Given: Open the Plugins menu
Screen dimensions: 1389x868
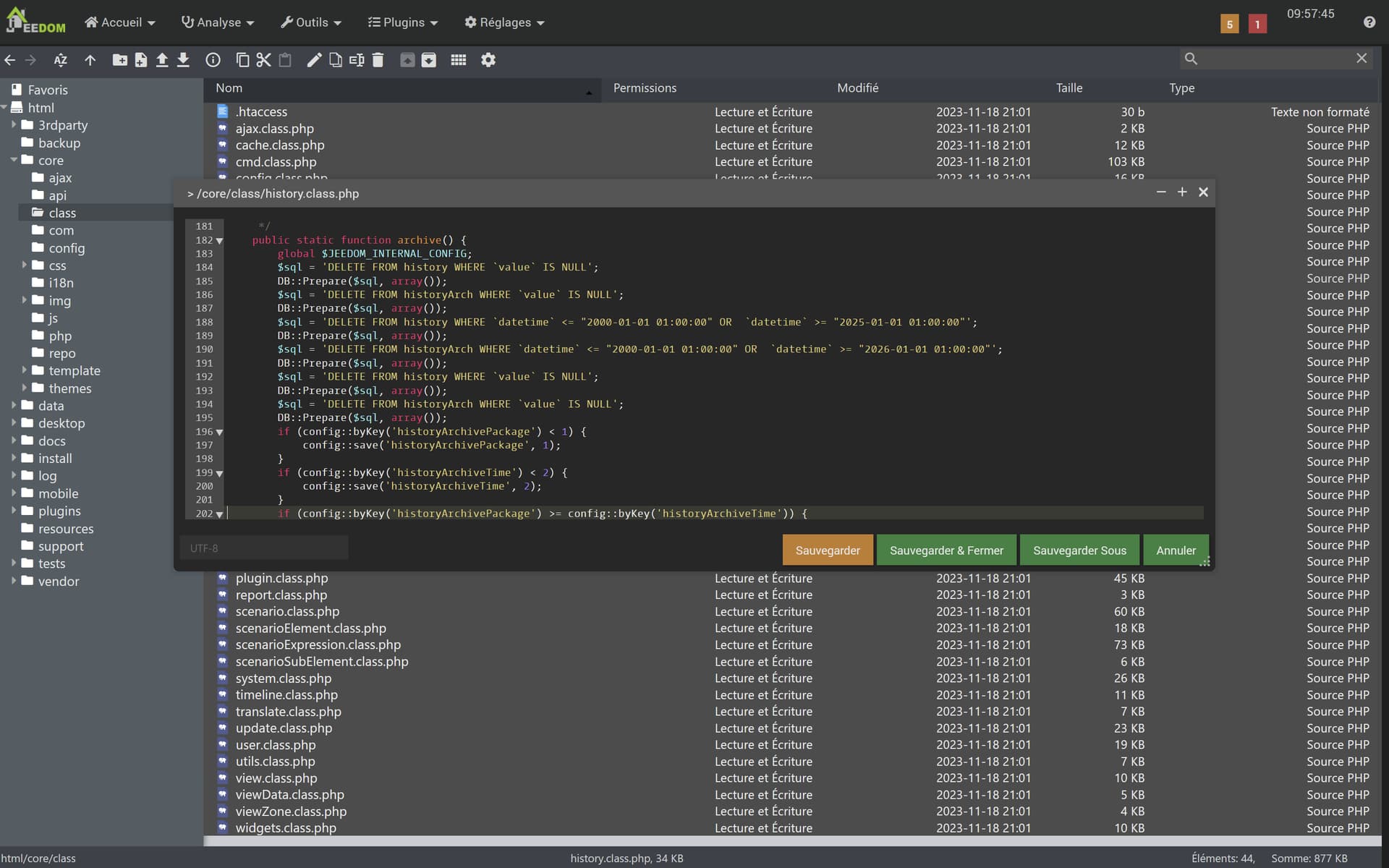Looking at the screenshot, I should tap(403, 22).
